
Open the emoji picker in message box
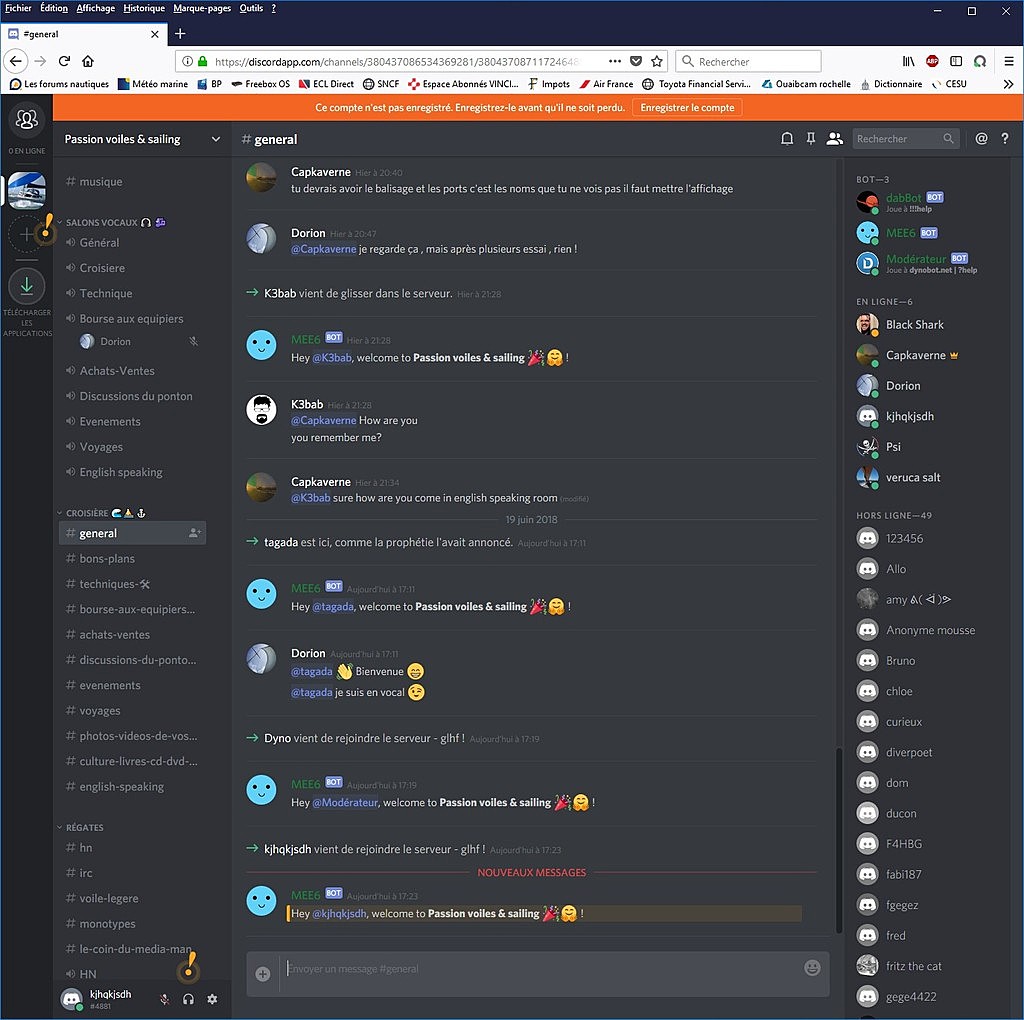812,968
